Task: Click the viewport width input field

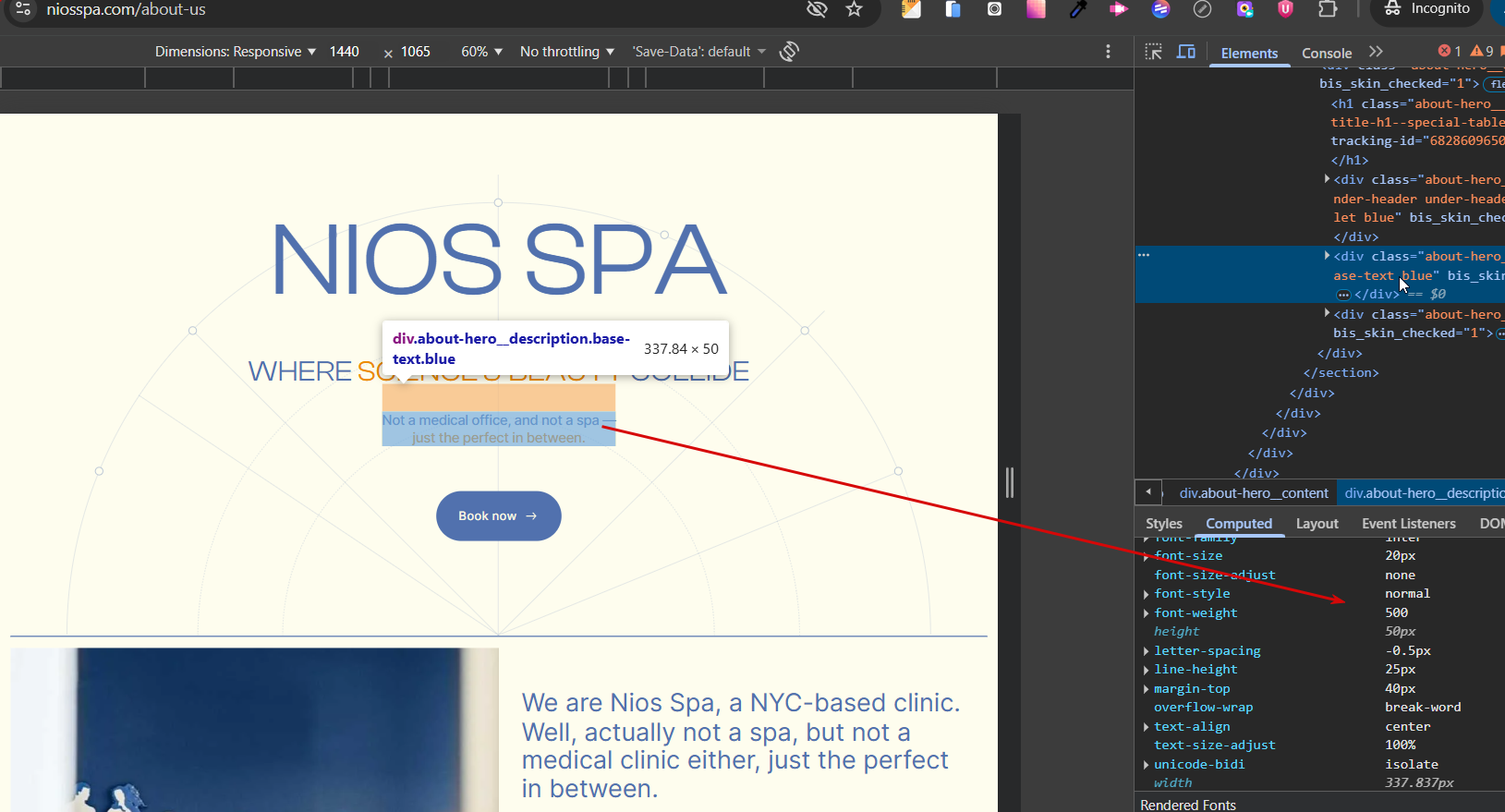Action: pos(345,52)
